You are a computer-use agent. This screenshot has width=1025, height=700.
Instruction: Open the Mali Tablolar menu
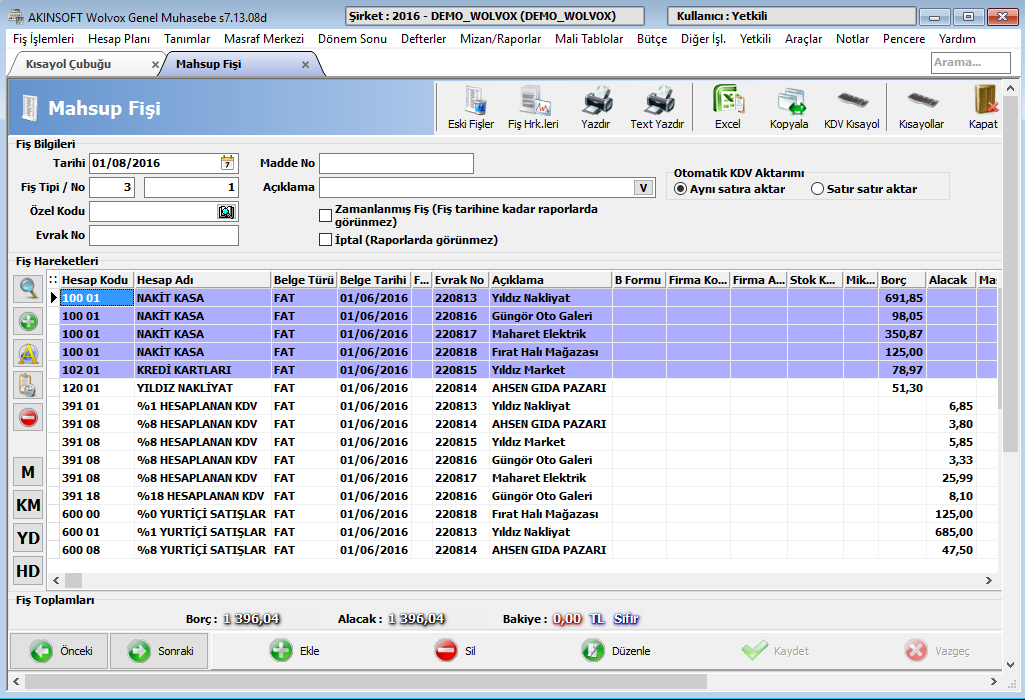click(589, 39)
